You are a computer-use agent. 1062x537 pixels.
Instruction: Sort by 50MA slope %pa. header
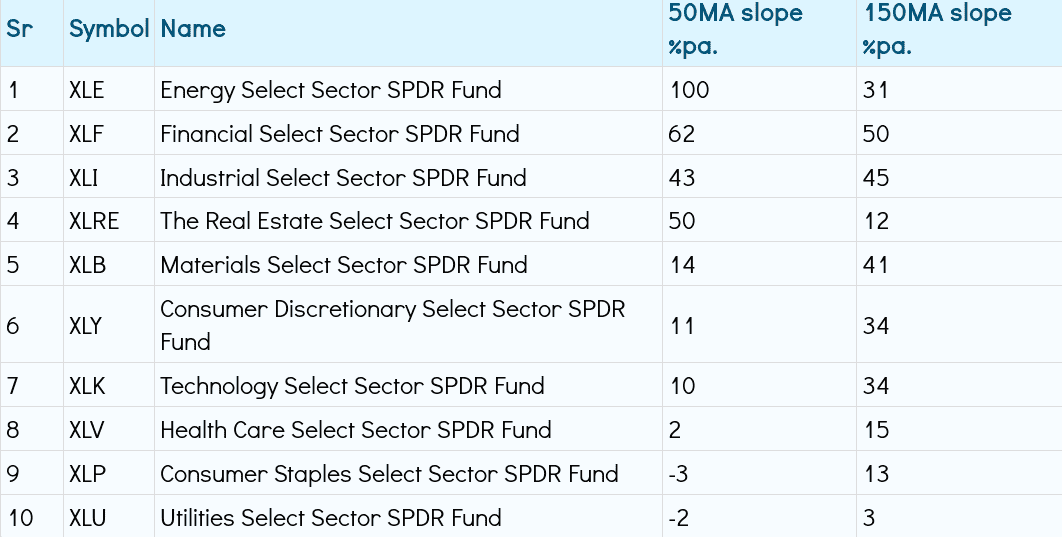[x=736, y=30]
